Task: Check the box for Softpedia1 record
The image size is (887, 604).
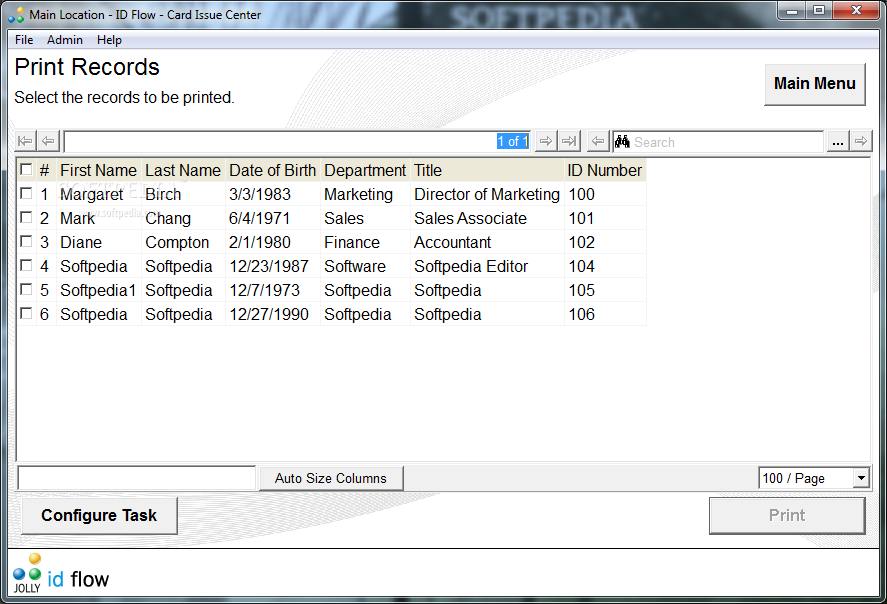Action: (x=26, y=290)
